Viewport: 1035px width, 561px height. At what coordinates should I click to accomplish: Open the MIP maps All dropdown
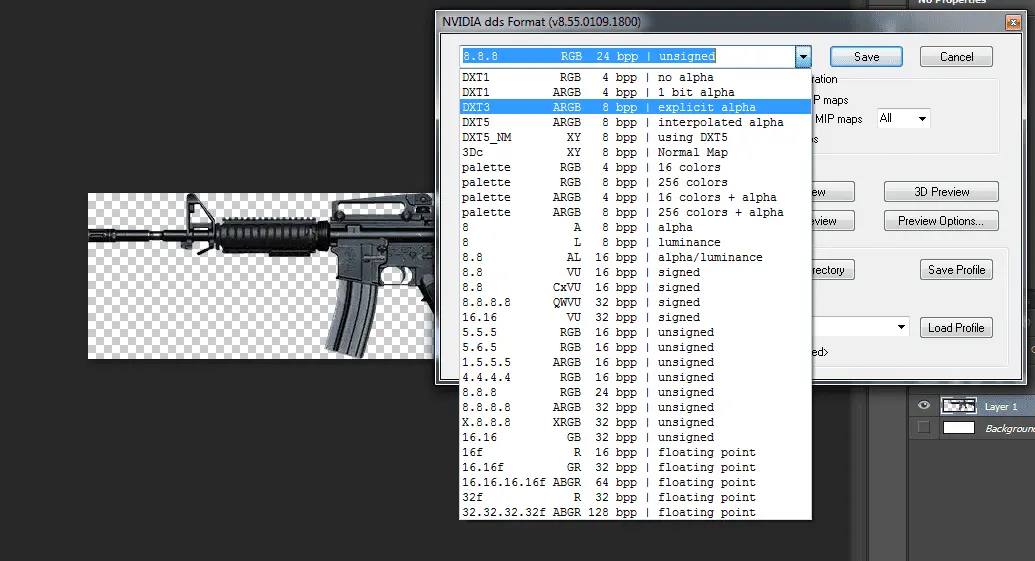[903, 118]
